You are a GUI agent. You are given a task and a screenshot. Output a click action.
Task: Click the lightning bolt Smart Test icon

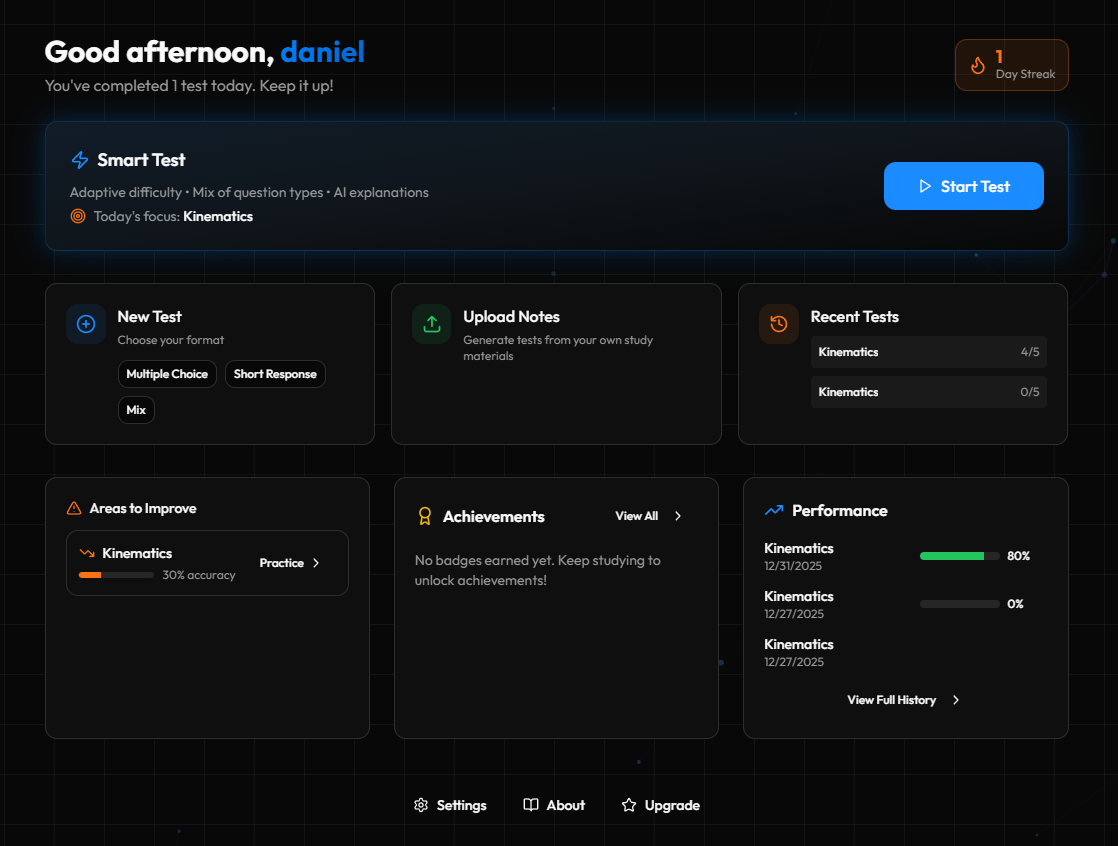80,160
